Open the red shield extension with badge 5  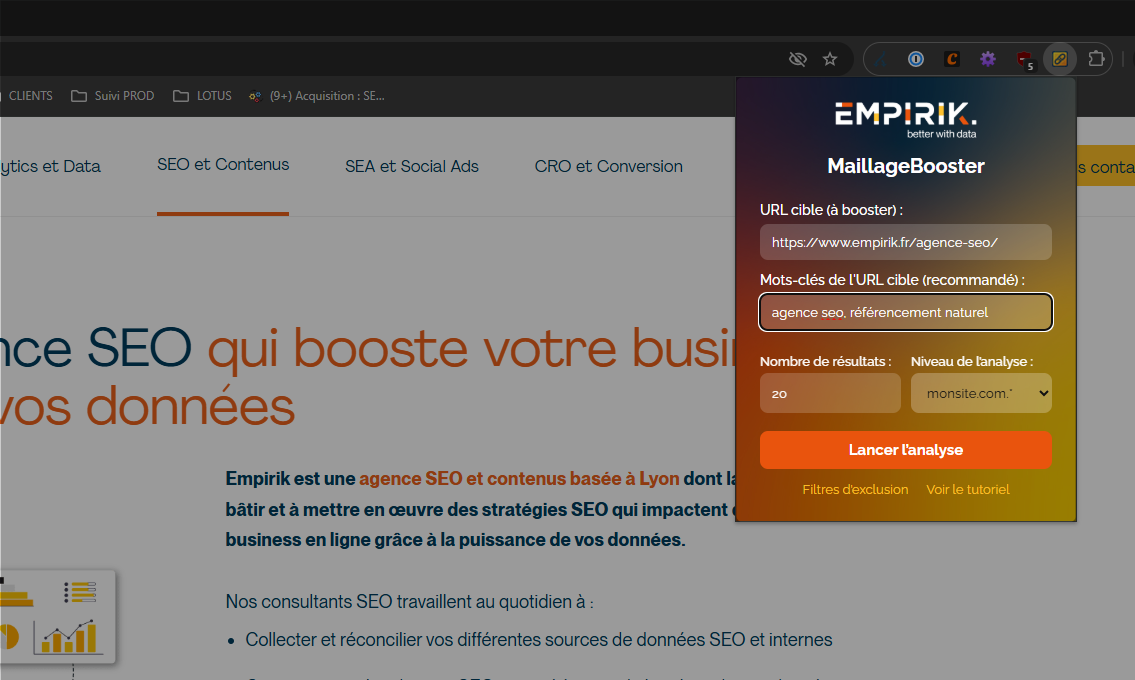(x=1024, y=60)
